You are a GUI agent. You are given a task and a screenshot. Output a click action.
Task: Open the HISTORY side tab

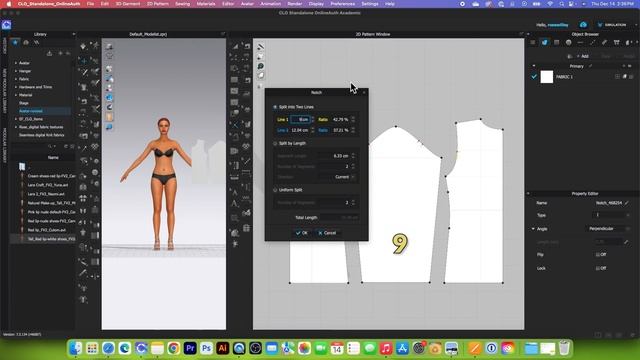4,46
